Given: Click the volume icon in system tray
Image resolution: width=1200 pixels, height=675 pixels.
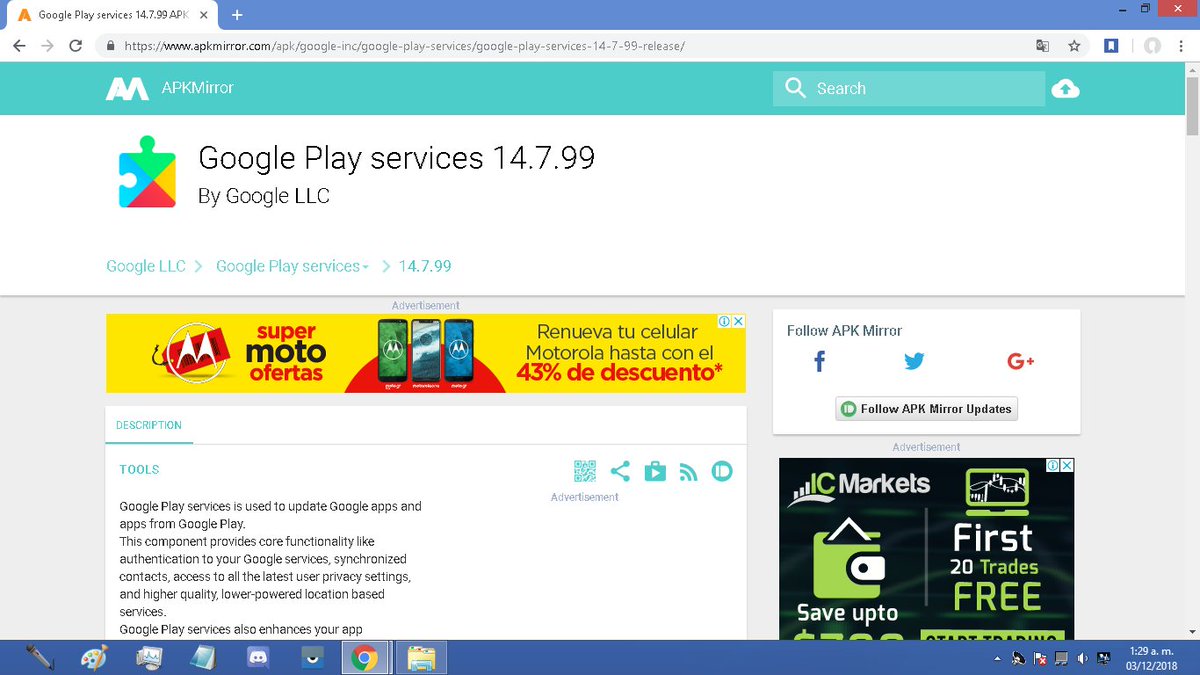Looking at the screenshot, I should click(1082, 658).
